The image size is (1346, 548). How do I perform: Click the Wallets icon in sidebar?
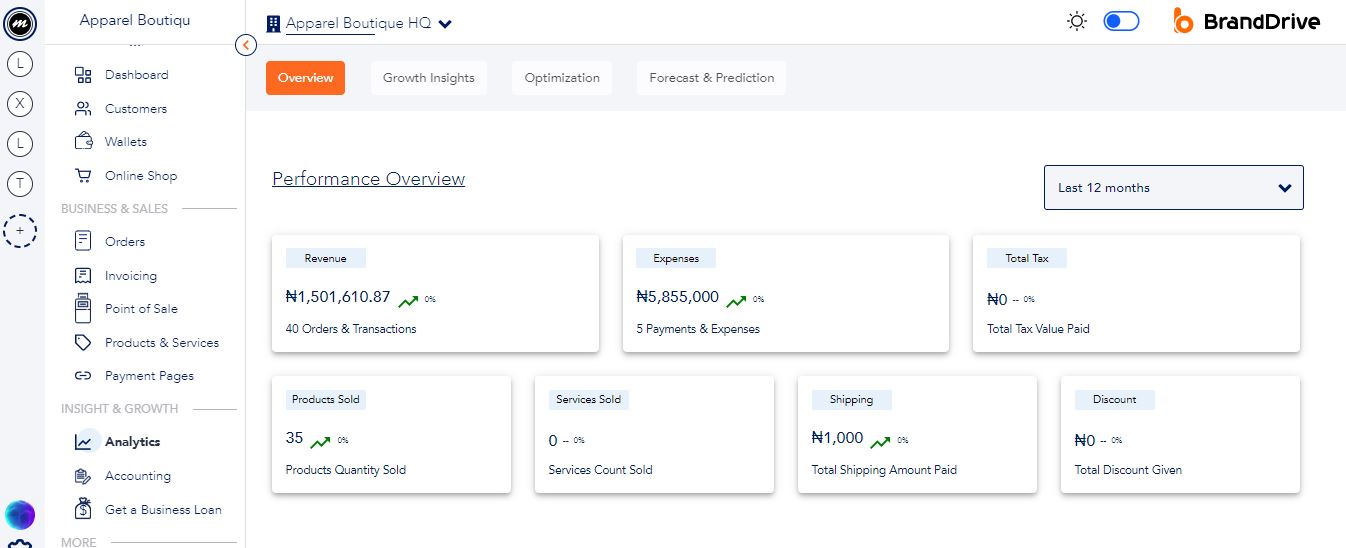(x=84, y=142)
